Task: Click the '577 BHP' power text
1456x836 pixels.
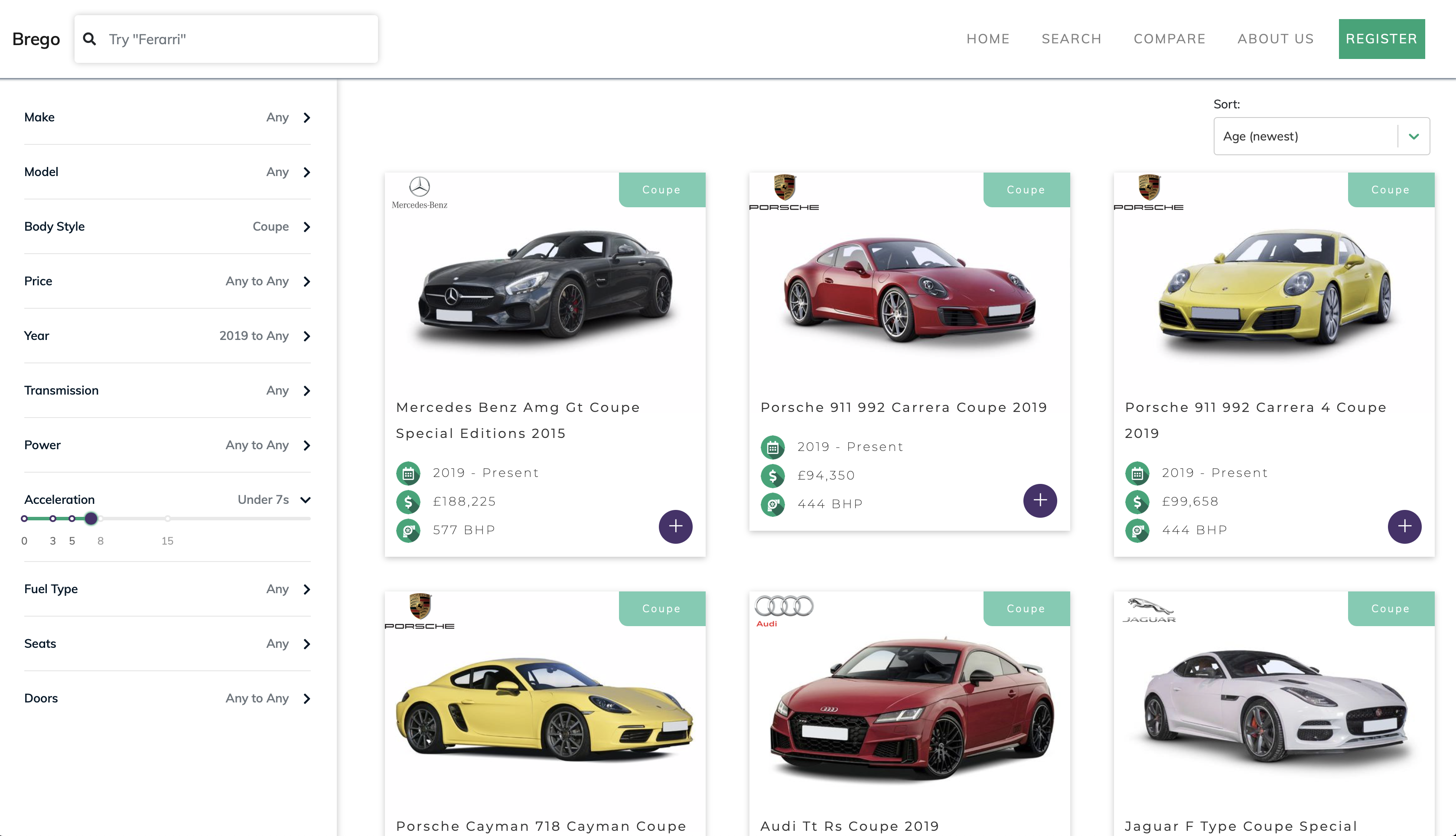Action: tap(464, 531)
